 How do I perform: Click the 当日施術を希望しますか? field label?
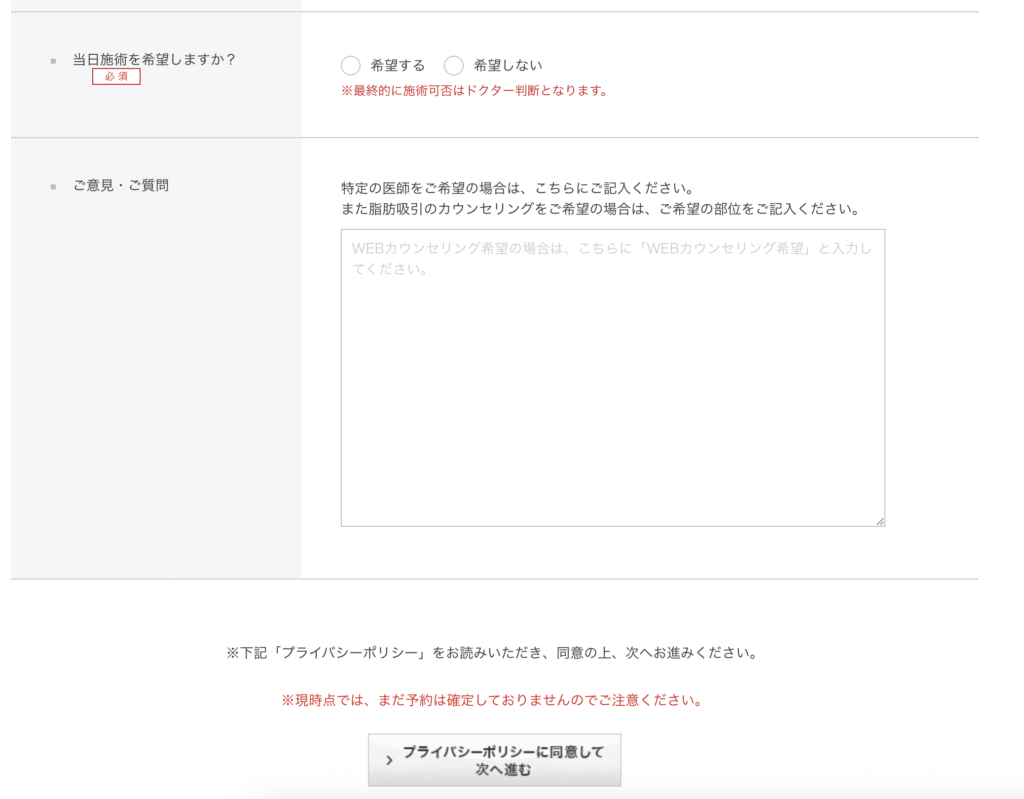point(157,60)
